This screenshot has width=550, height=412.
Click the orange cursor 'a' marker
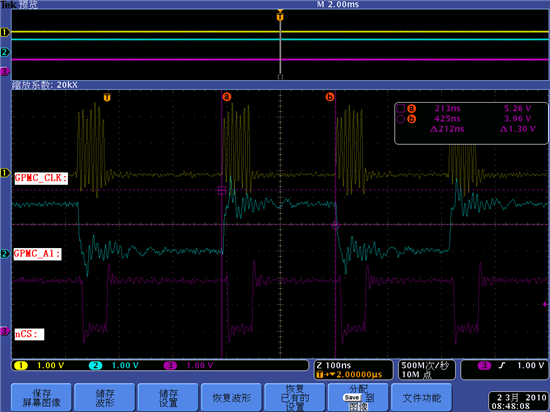click(x=227, y=97)
